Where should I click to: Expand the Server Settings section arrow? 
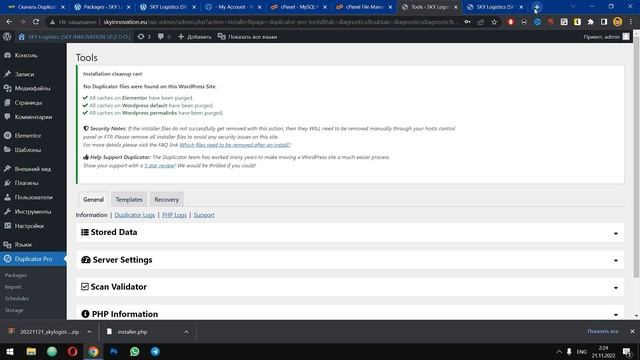(616, 260)
